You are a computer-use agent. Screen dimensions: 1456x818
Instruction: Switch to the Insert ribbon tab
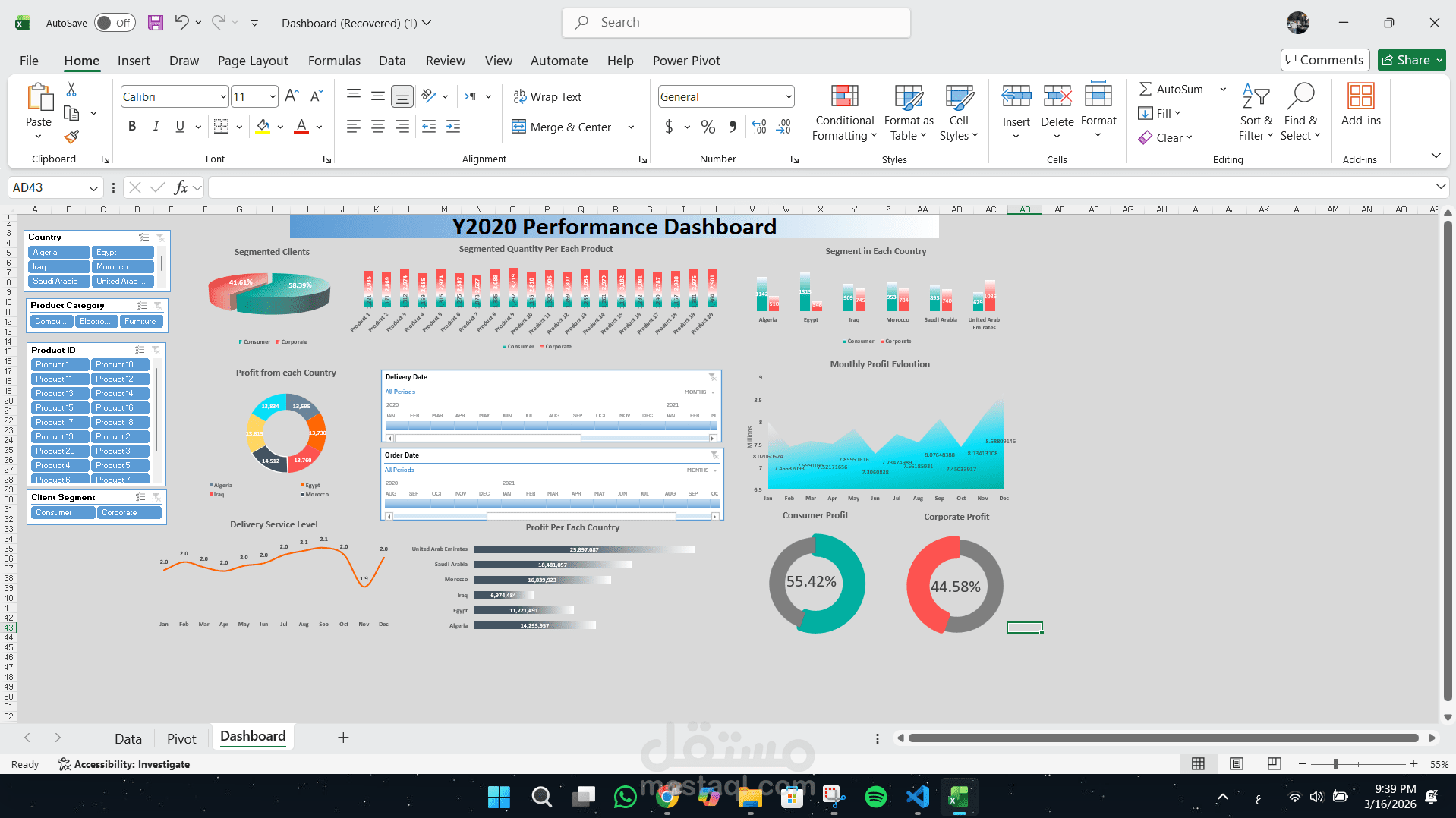pyautogui.click(x=134, y=61)
